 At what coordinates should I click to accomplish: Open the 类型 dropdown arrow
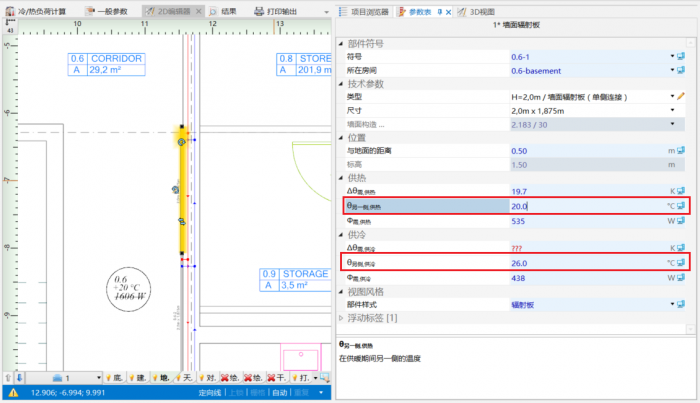tap(671, 96)
